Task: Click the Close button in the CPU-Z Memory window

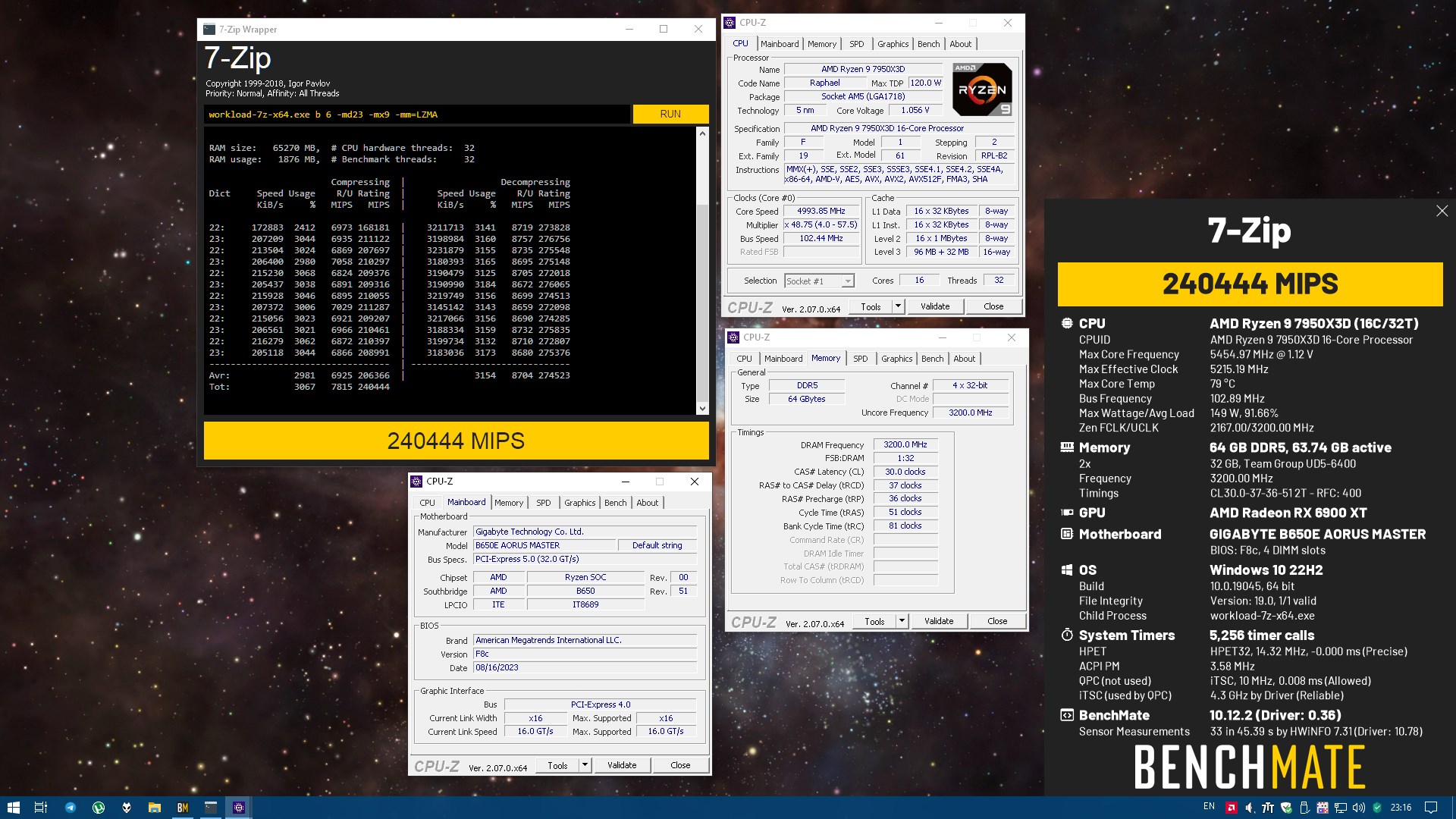Action: tap(996, 621)
